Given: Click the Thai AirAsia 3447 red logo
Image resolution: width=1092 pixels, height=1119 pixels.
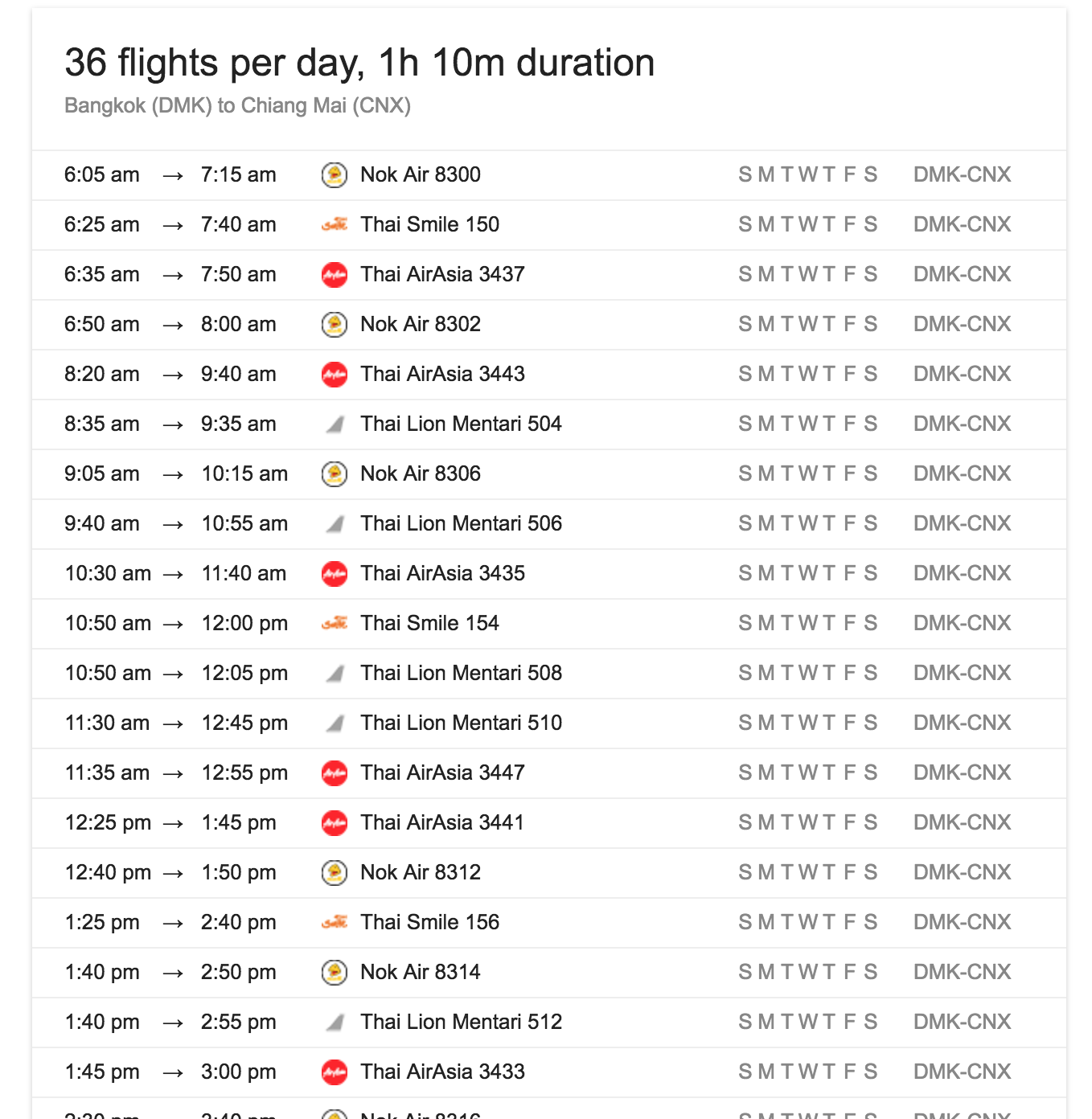Looking at the screenshot, I should click(x=335, y=773).
